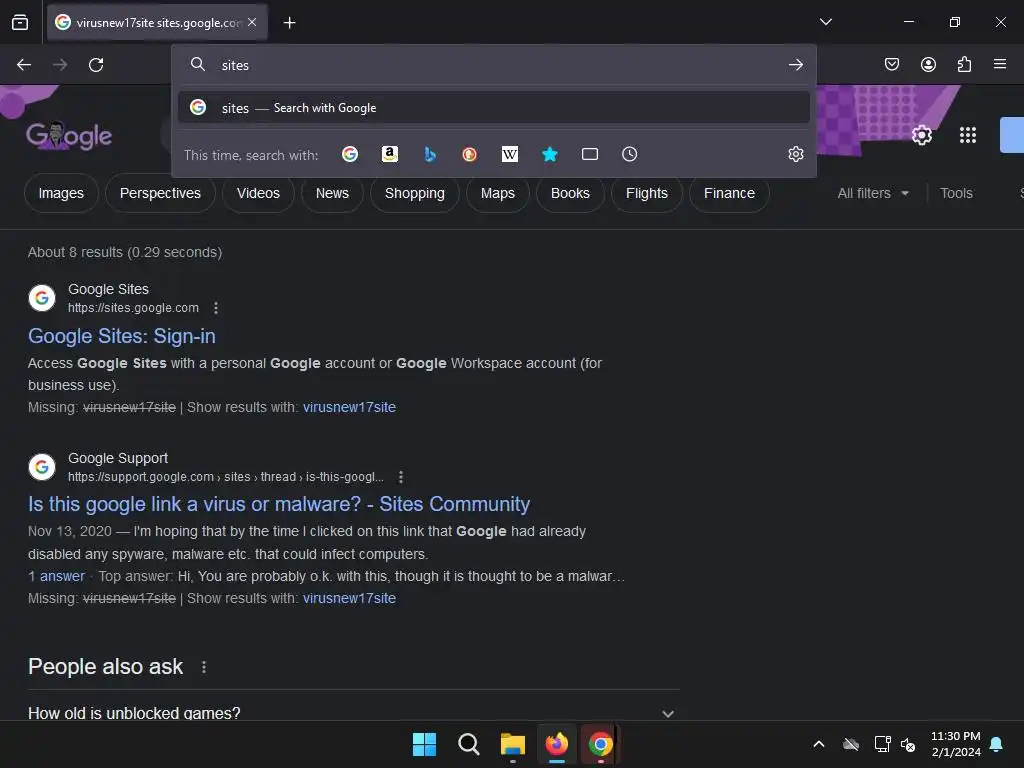The height and width of the screenshot is (768, 1024).
Task: Click the 'About 8 results' stats text
Action: 125,252
